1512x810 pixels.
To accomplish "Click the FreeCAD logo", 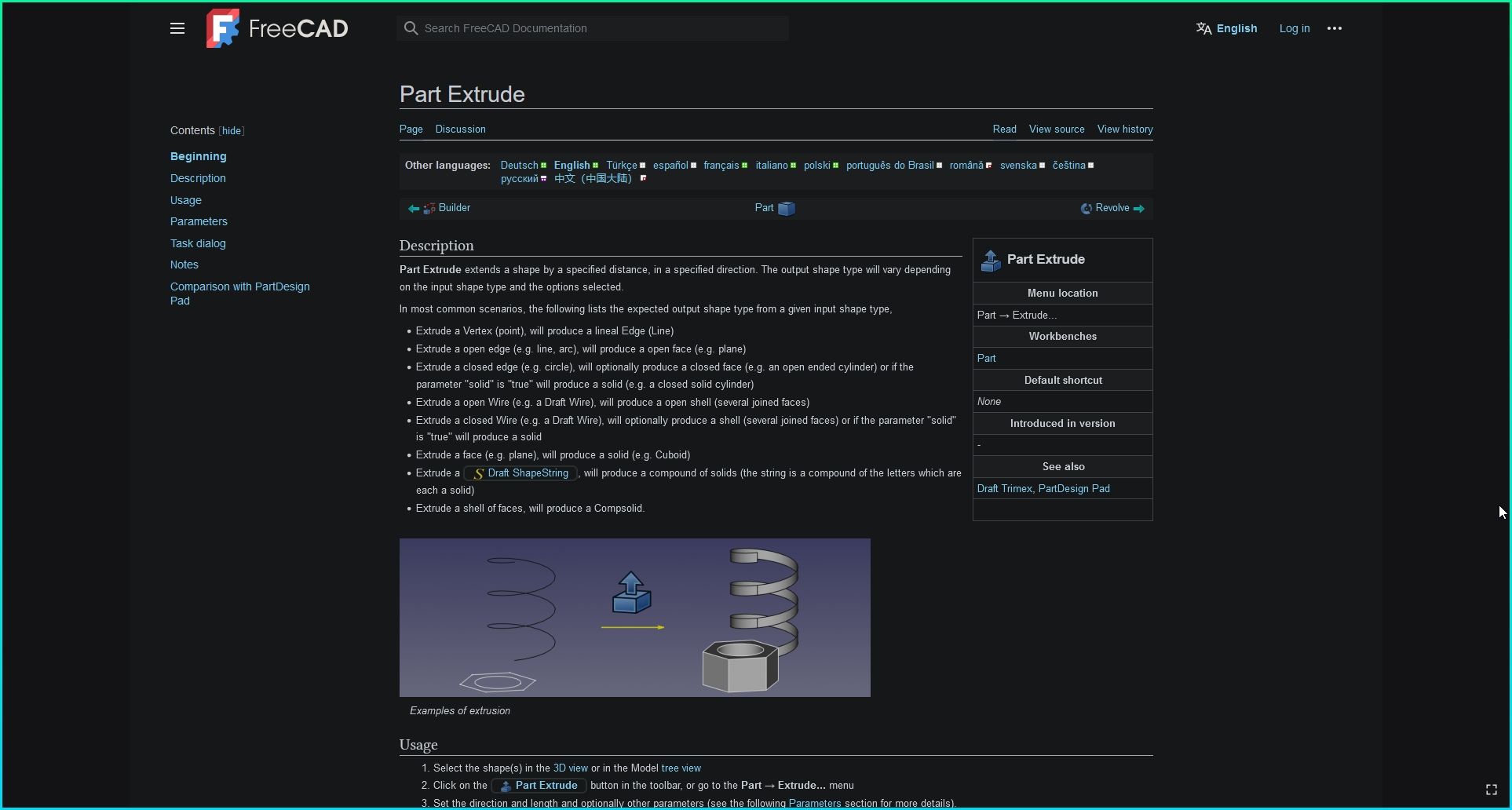I will 277,28.
